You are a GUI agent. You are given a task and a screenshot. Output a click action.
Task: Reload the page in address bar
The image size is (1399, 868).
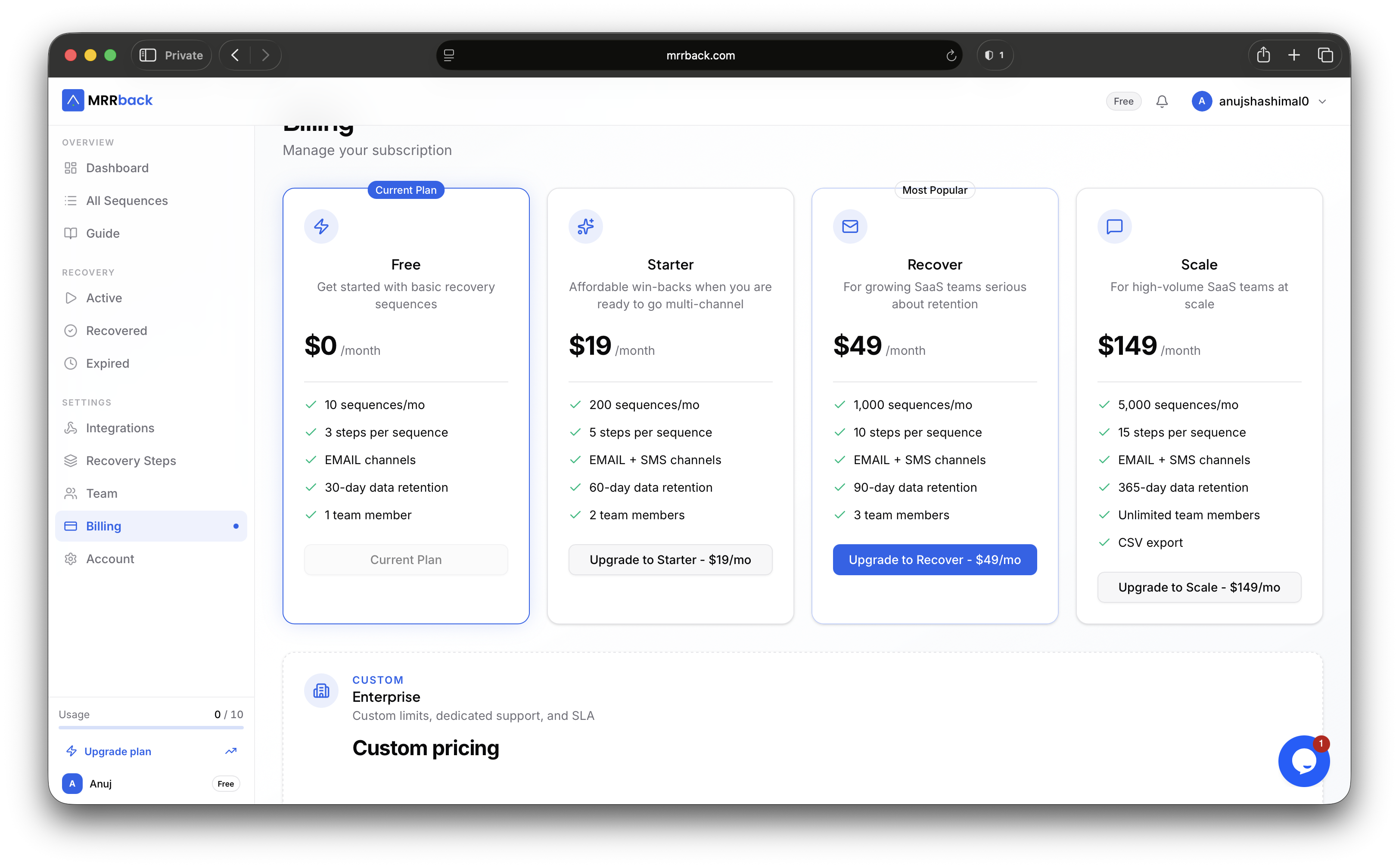tap(951, 55)
